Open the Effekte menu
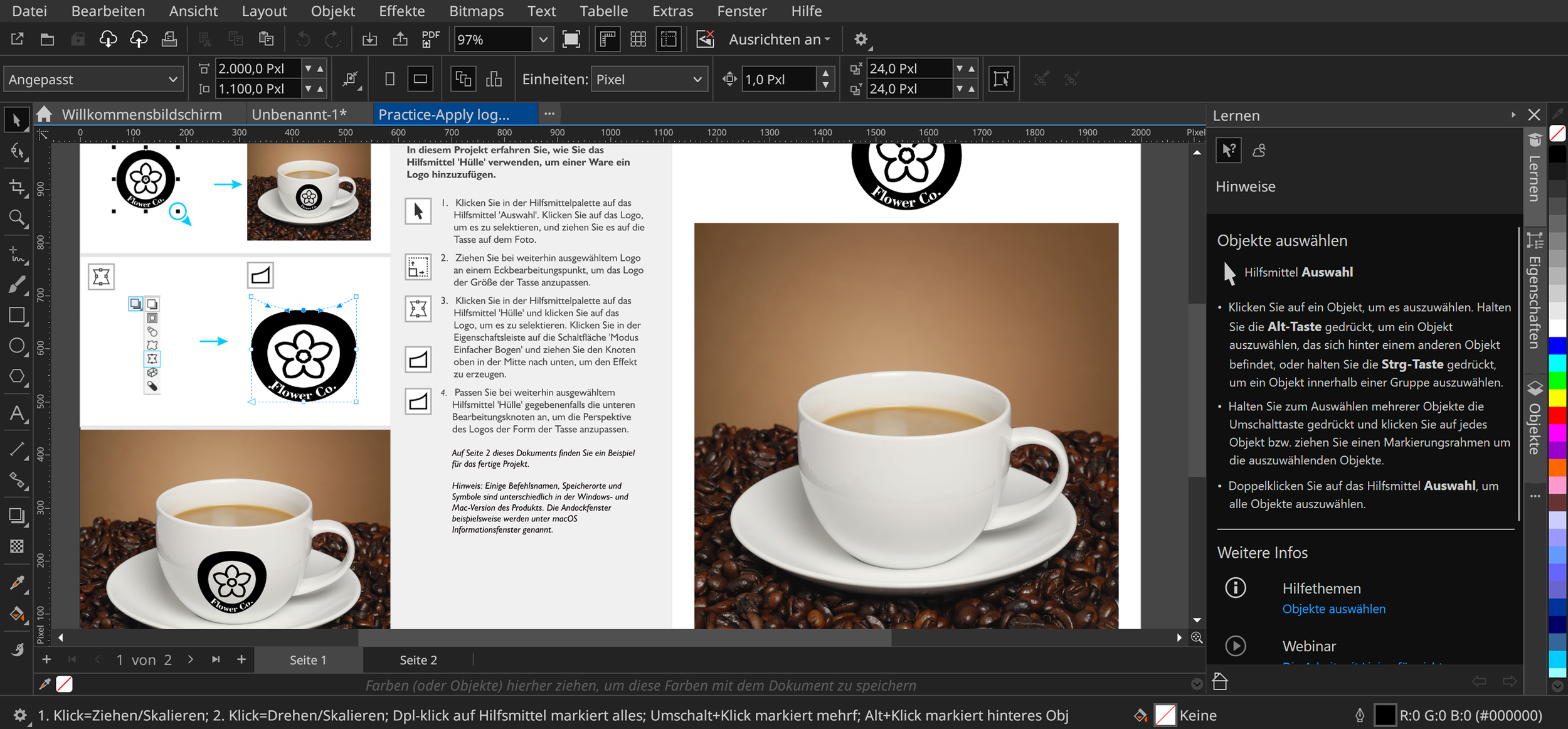Image resolution: width=1568 pixels, height=729 pixels. [401, 11]
